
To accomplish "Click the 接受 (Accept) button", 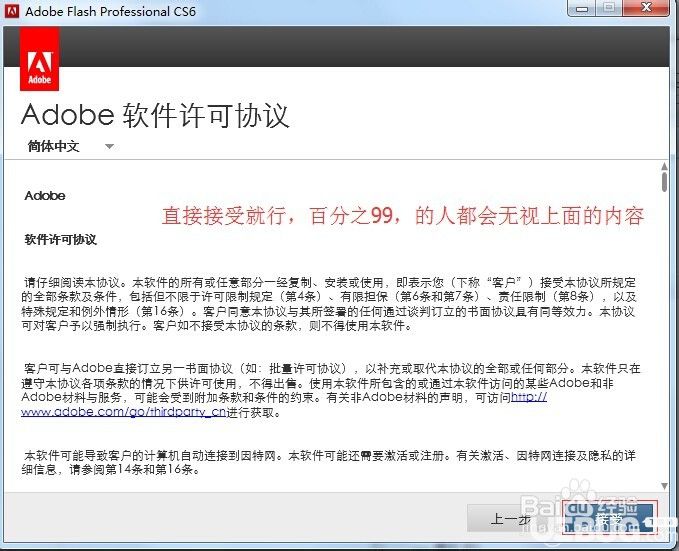I will [x=608, y=517].
